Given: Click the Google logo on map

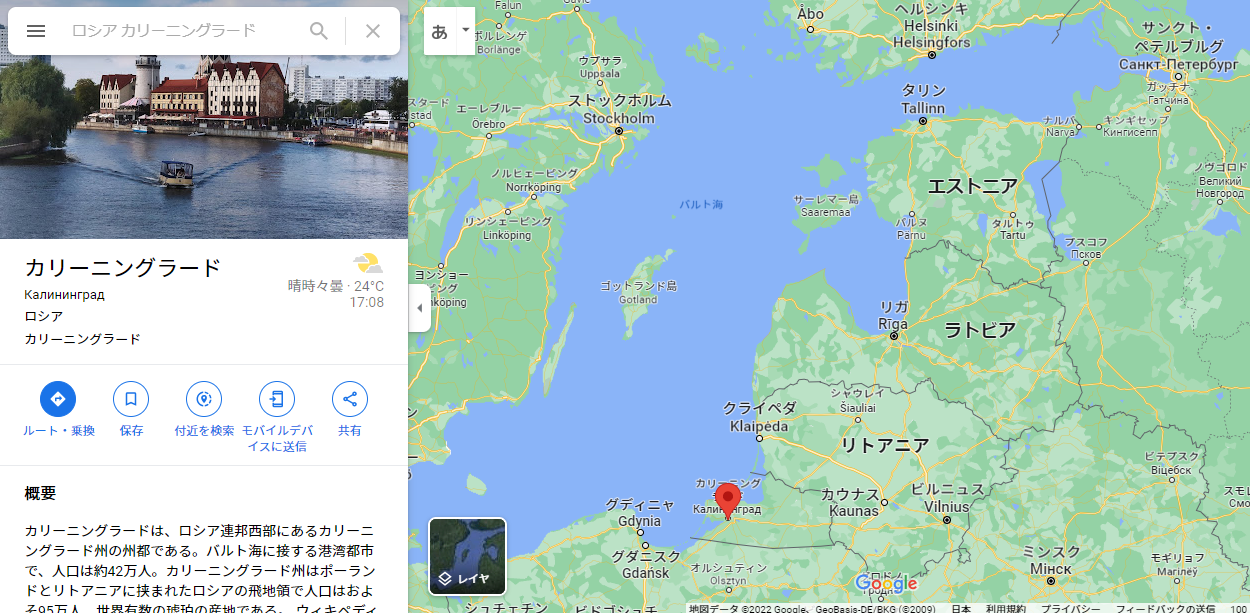Looking at the screenshot, I should [x=886, y=583].
